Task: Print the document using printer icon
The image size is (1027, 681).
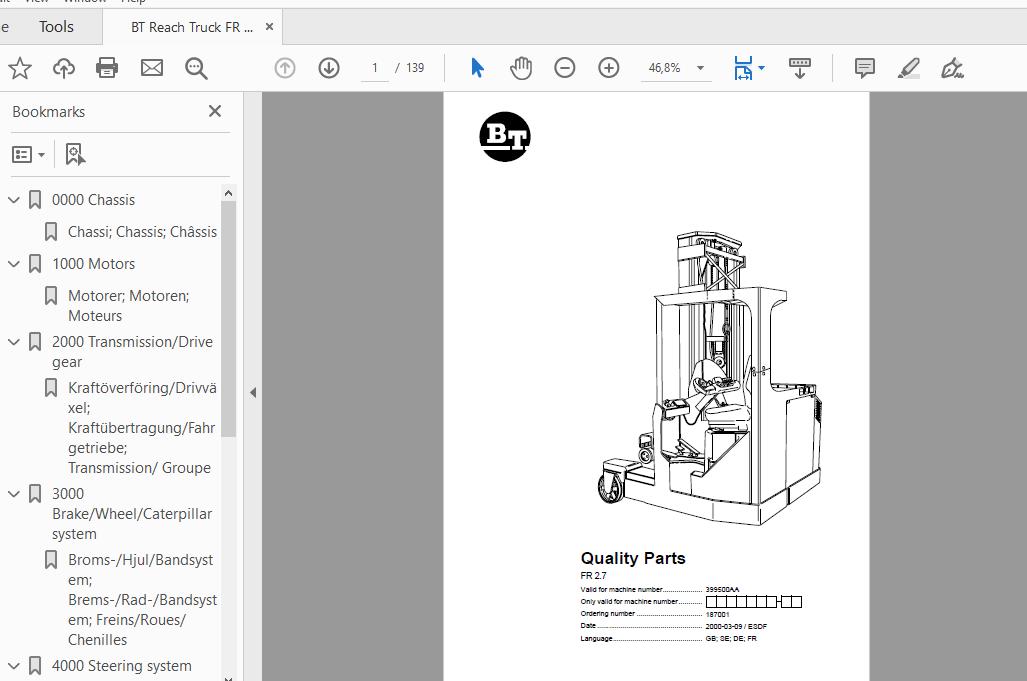Action: tap(107, 68)
